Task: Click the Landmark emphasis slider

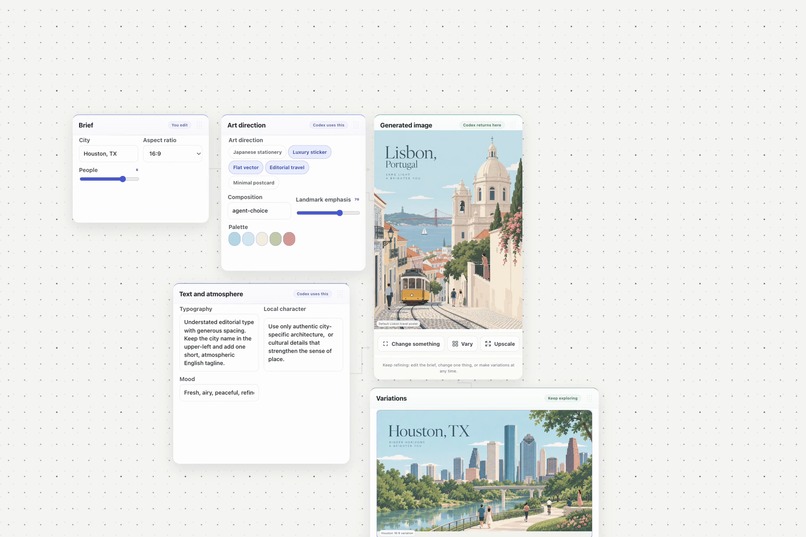Action: click(x=328, y=213)
